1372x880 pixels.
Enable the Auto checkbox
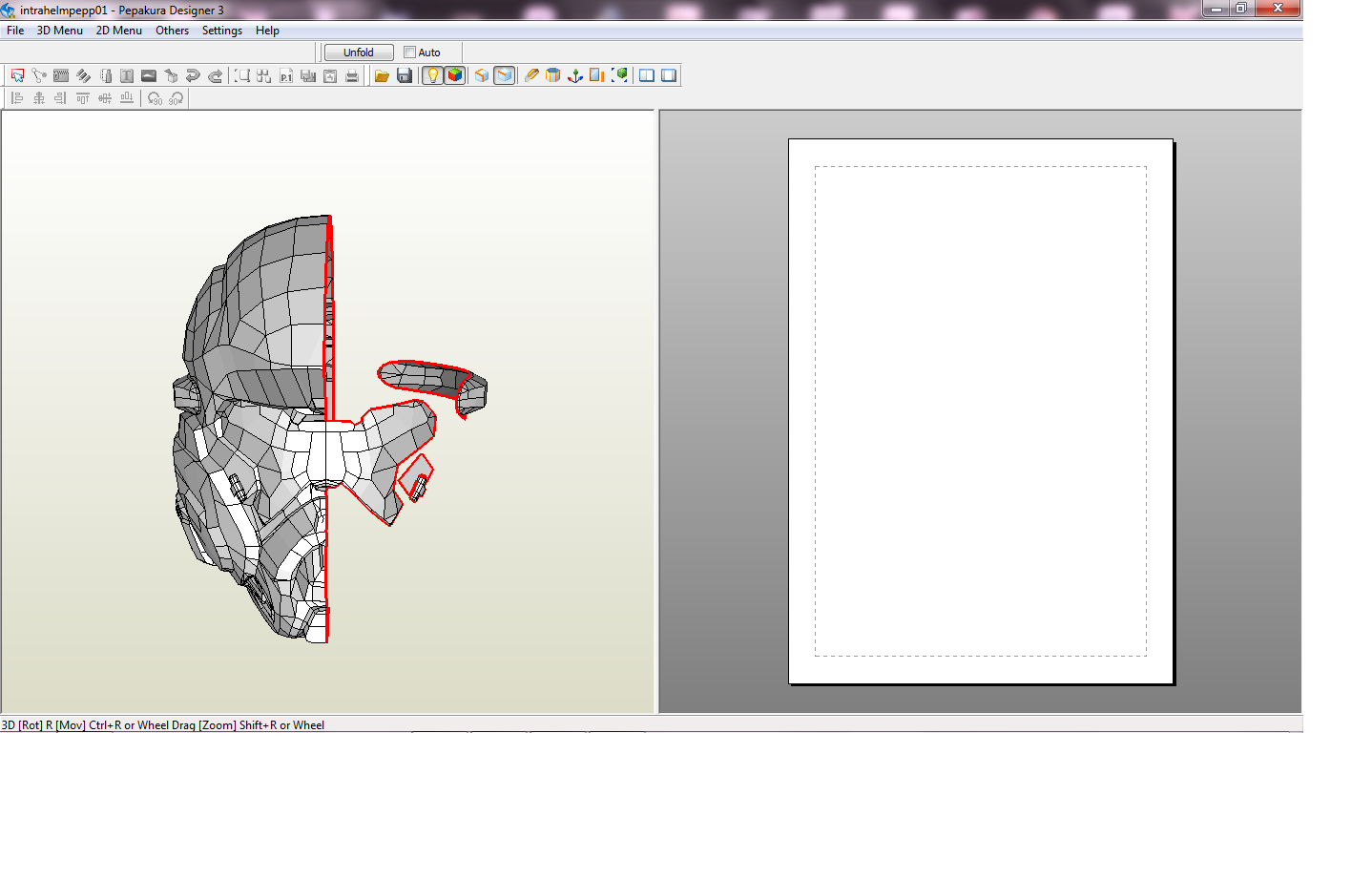click(409, 52)
